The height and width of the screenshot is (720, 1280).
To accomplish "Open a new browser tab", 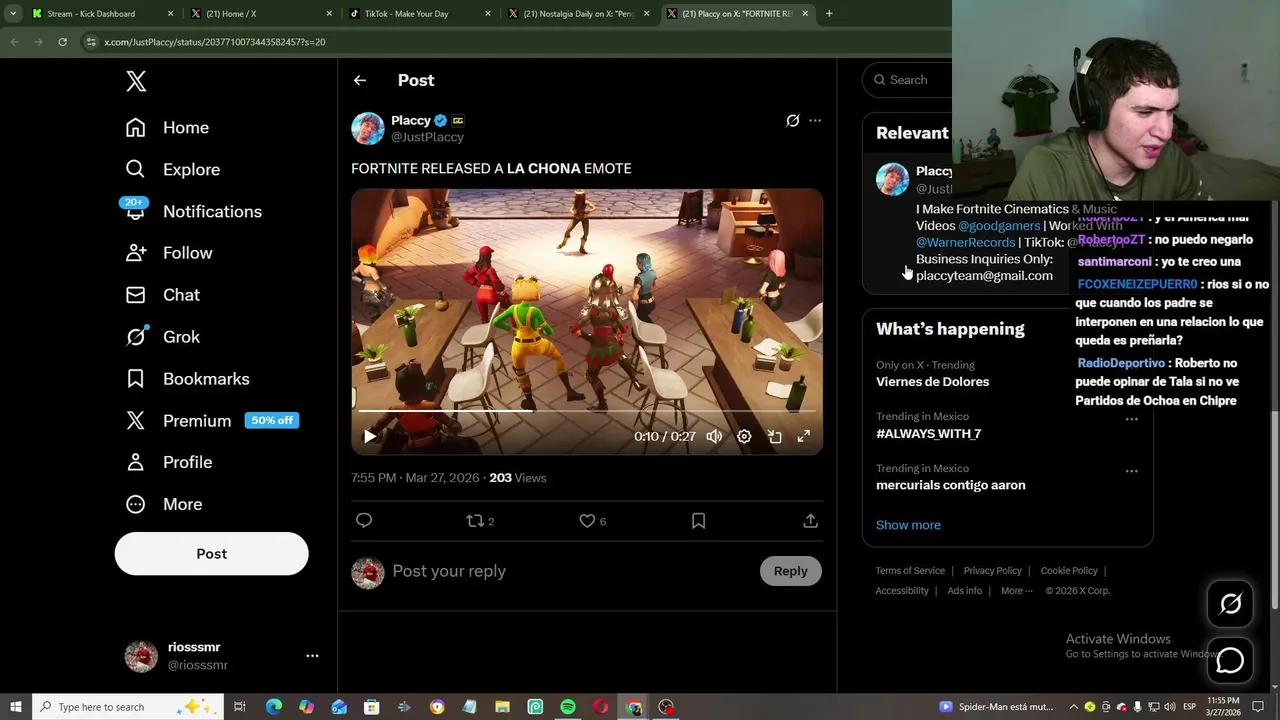I will (829, 14).
